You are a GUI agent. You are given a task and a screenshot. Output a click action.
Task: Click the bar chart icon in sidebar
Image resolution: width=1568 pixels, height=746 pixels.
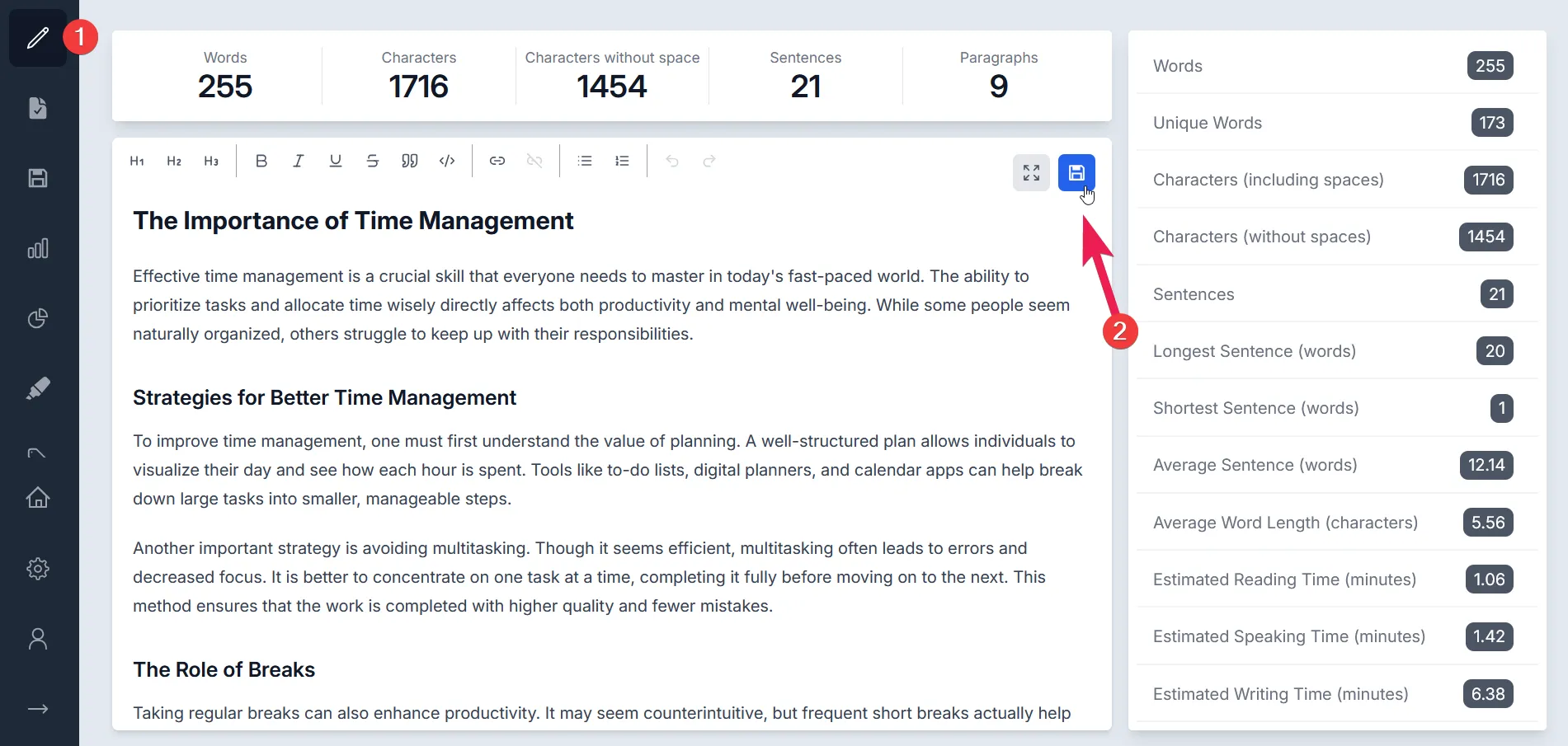[x=38, y=248]
